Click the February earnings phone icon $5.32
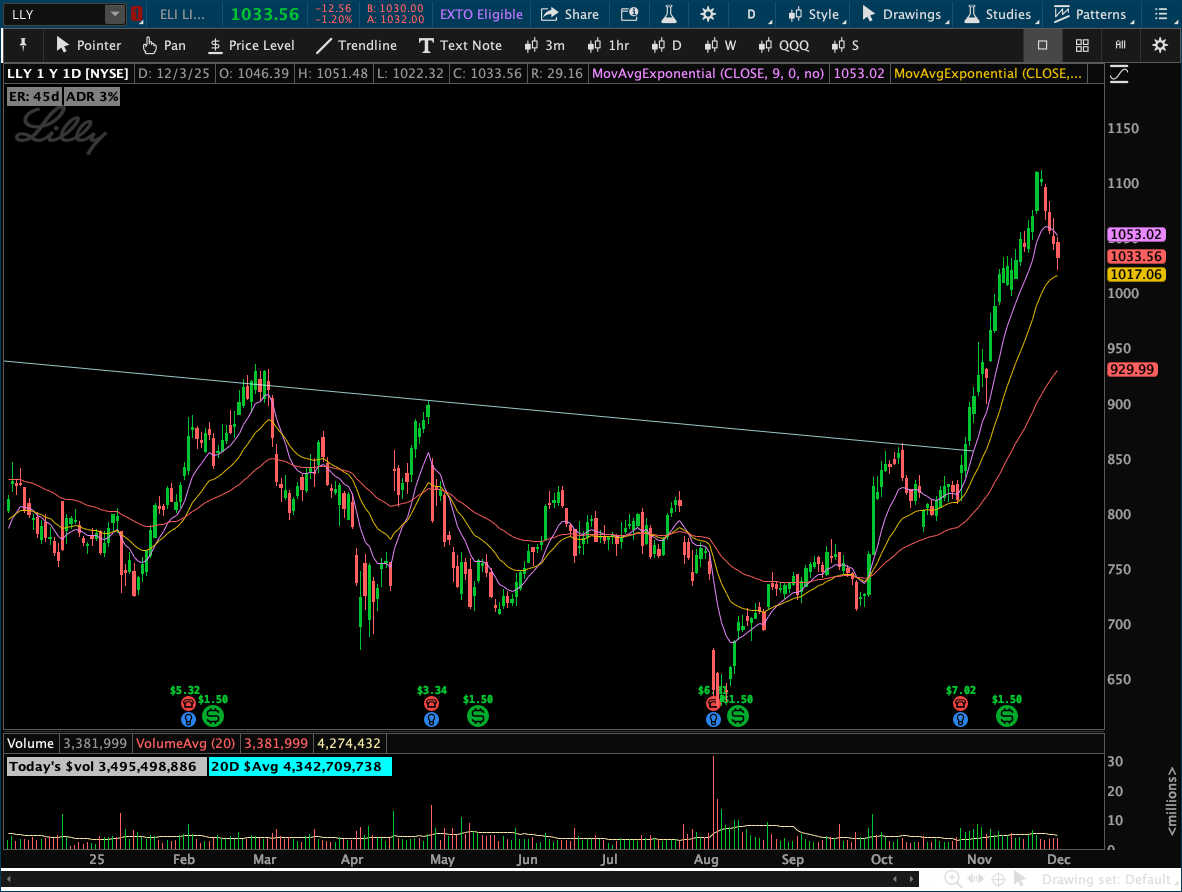 tap(188, 703)
